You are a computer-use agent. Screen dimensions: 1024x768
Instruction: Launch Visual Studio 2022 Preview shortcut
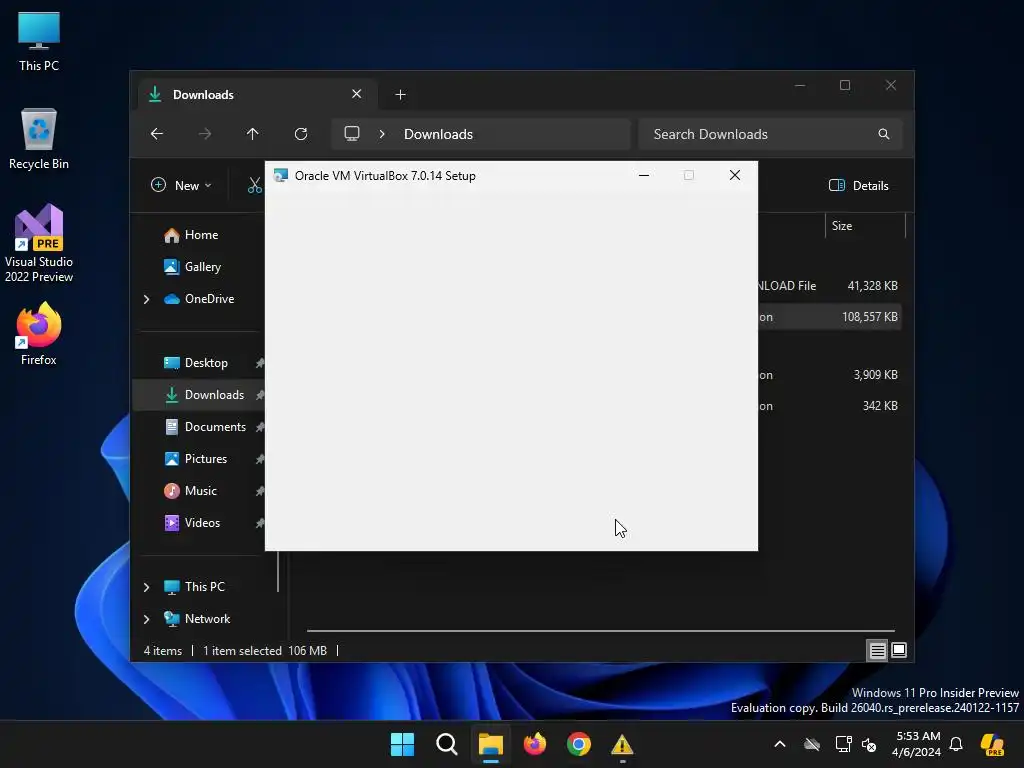pos(39,243)
